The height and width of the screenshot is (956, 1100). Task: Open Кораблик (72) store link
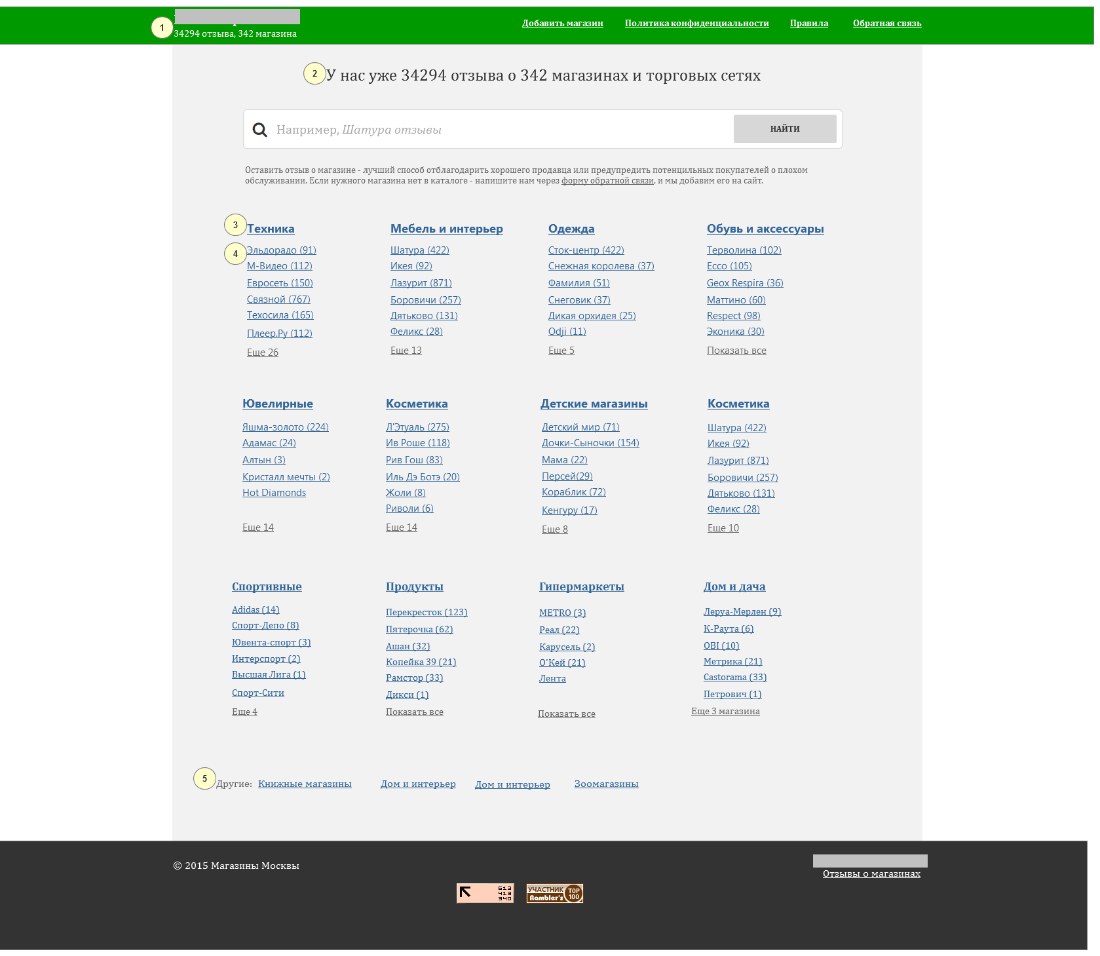point(573,492)
